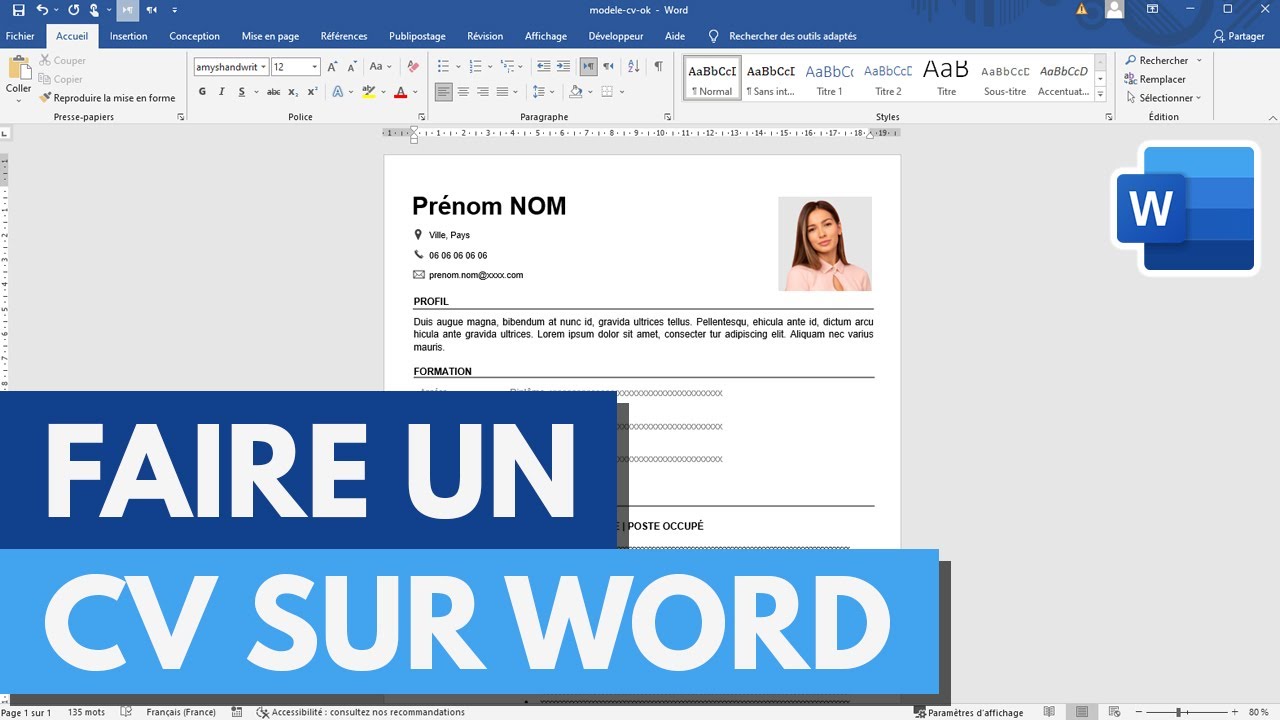
Task: Open the change case (Aa) dropdown
Action: (380, 67)
